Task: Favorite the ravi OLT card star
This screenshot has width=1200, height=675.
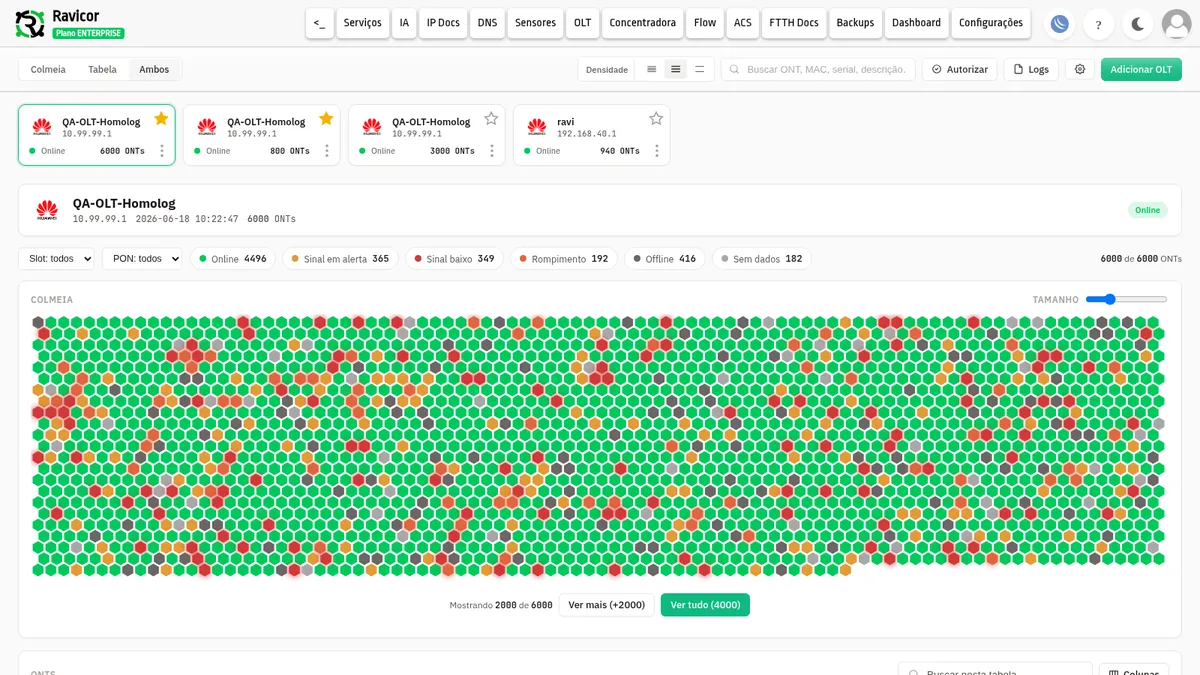Action: (656, 119)
